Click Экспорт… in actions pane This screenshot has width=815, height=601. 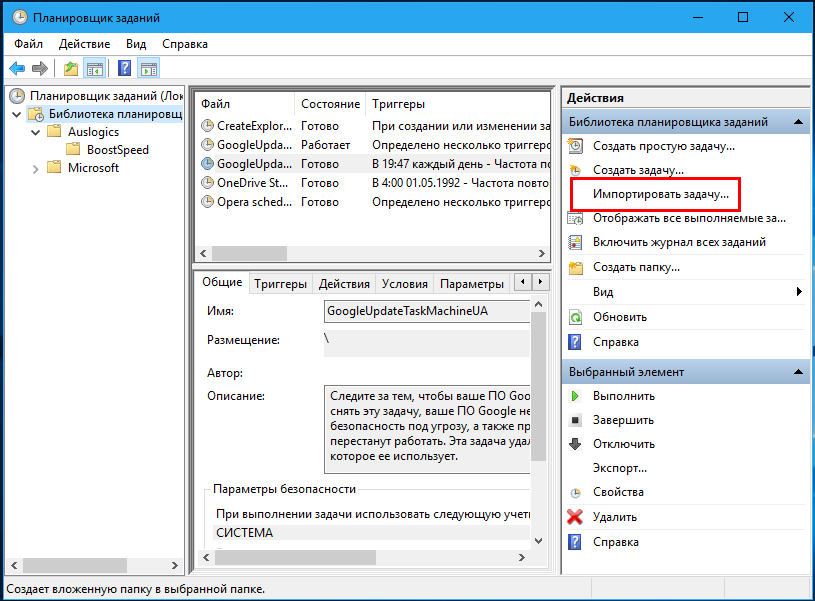tap(620, 468)
